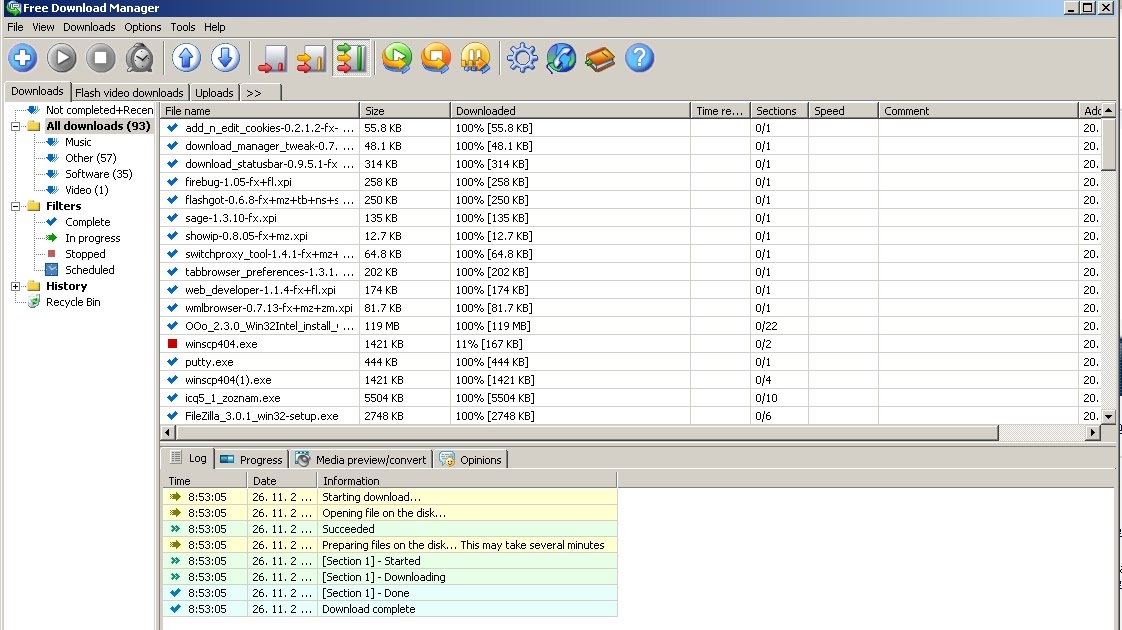Open the Tools menu

182,27
